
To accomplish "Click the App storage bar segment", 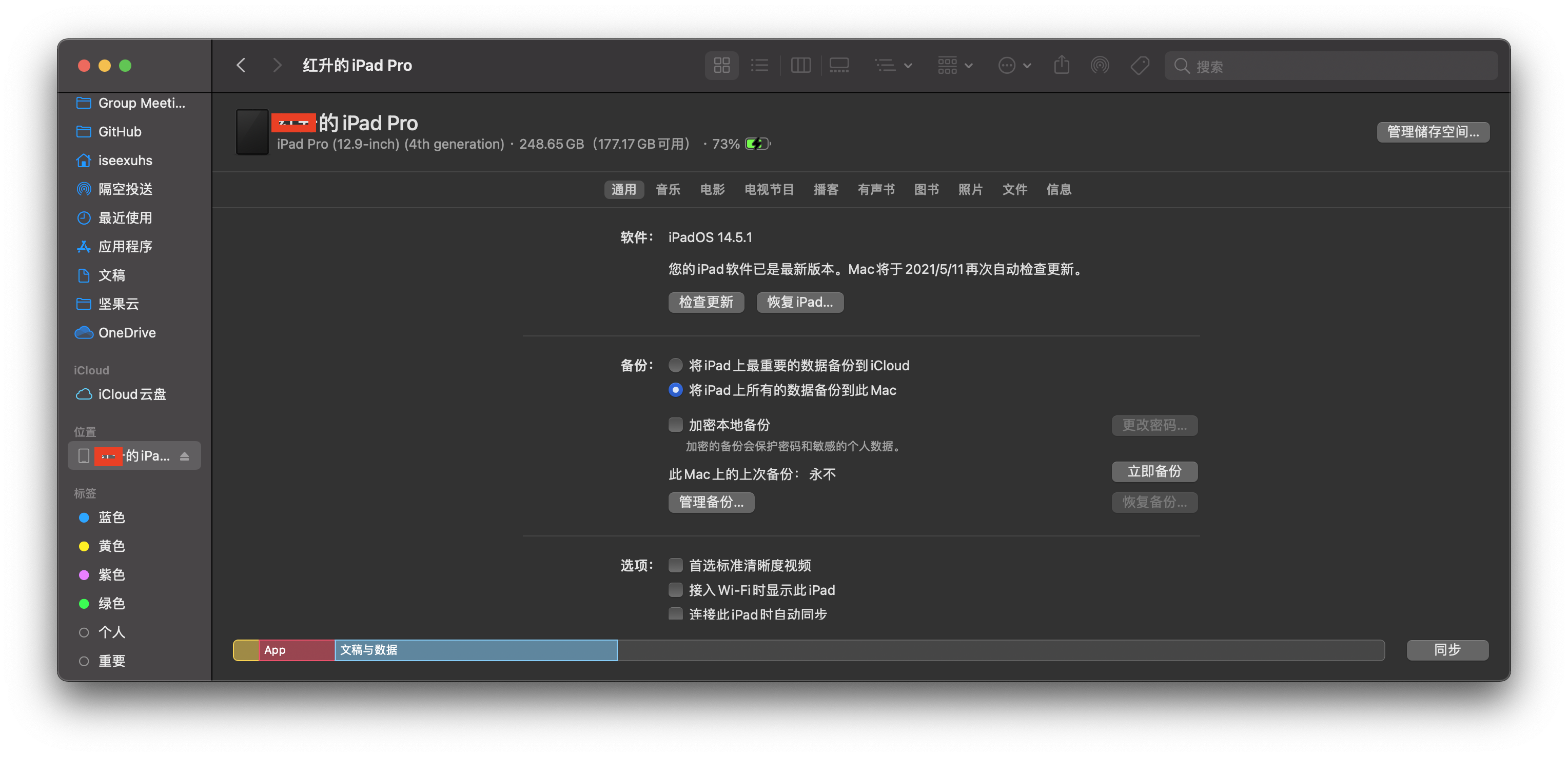I will (297, 650).
